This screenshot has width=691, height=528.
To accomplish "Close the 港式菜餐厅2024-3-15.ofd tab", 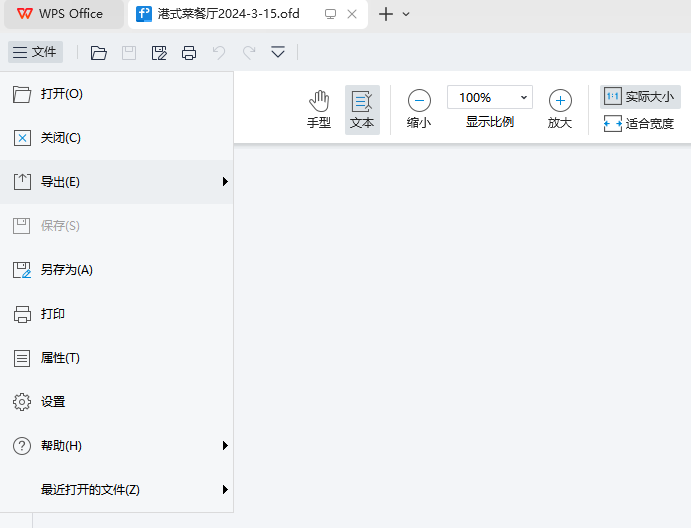I will [x=352, y=14].
